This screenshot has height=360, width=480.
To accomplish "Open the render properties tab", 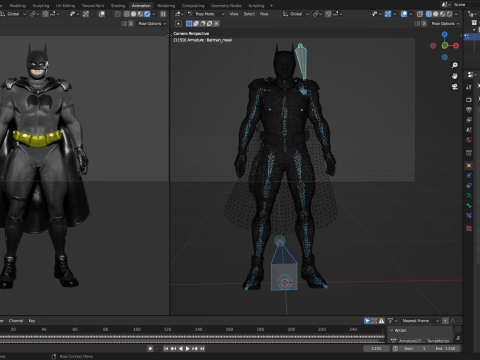I will [469, 100].
